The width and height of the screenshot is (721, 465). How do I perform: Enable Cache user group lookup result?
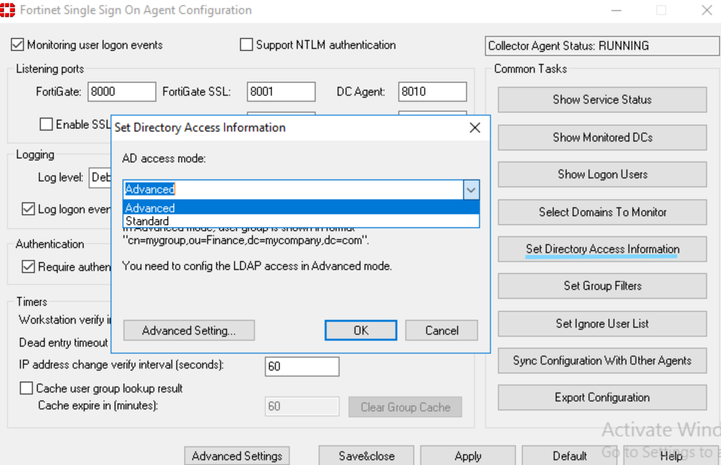pyautogui.click(x=27, y=388)
